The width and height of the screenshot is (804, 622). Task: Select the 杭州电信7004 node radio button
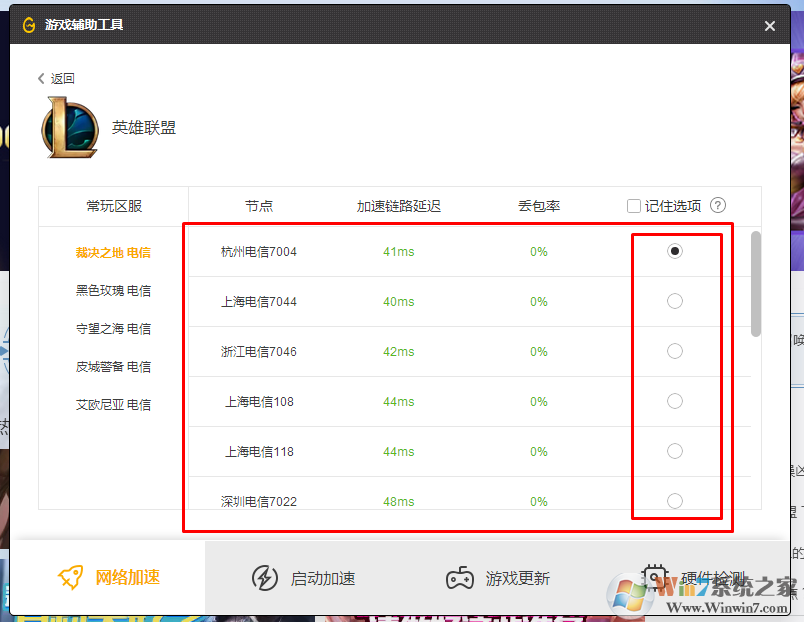pos(675,251)
